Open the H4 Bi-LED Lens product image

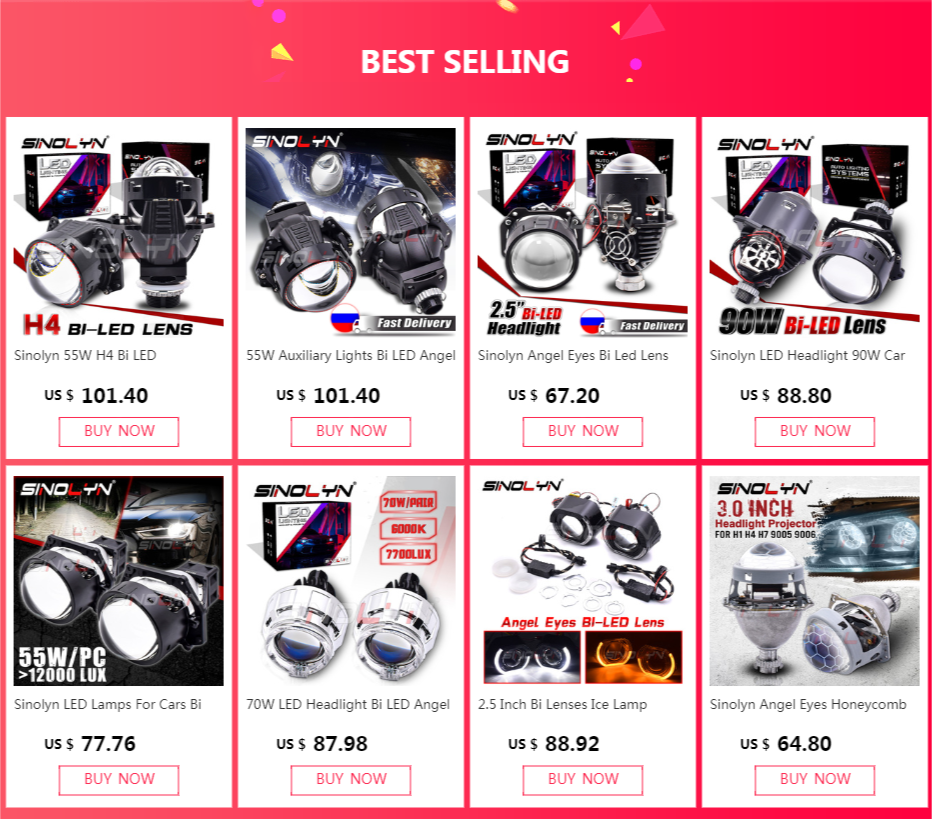[x=119, y=233]
